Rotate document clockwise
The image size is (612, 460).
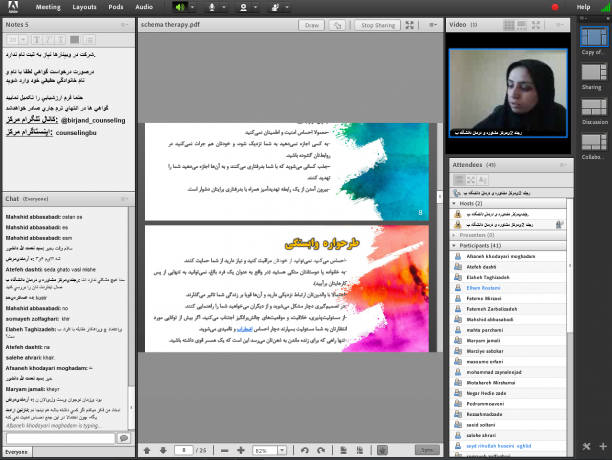click(321, 450)
